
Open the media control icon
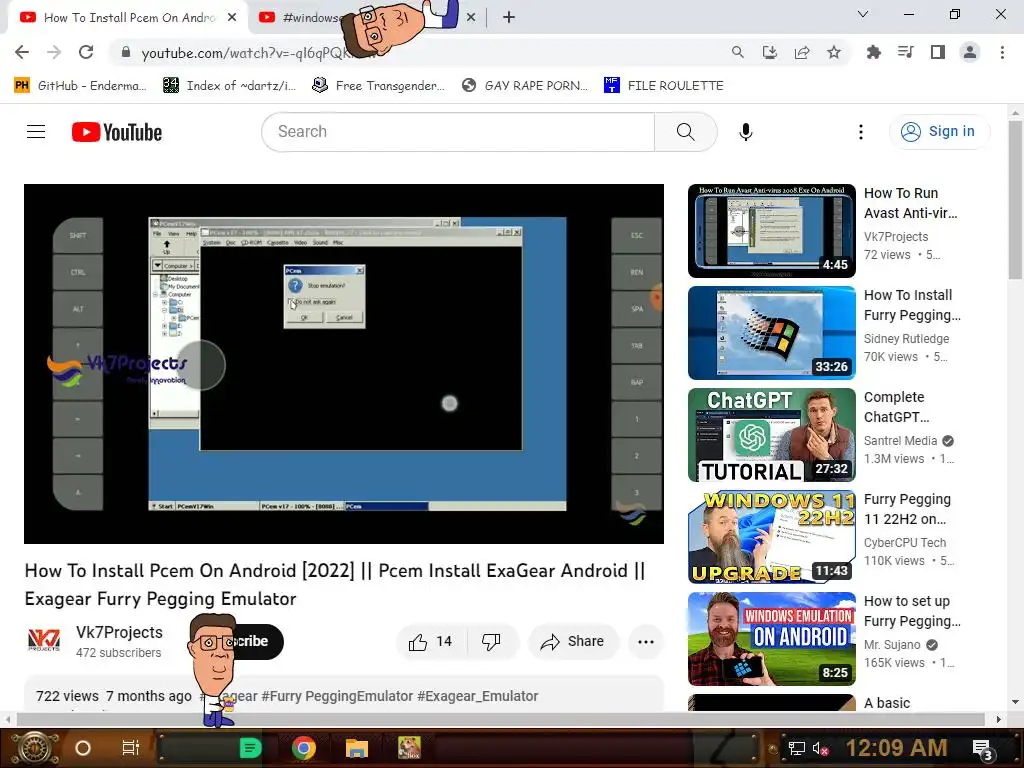point(905,52)
